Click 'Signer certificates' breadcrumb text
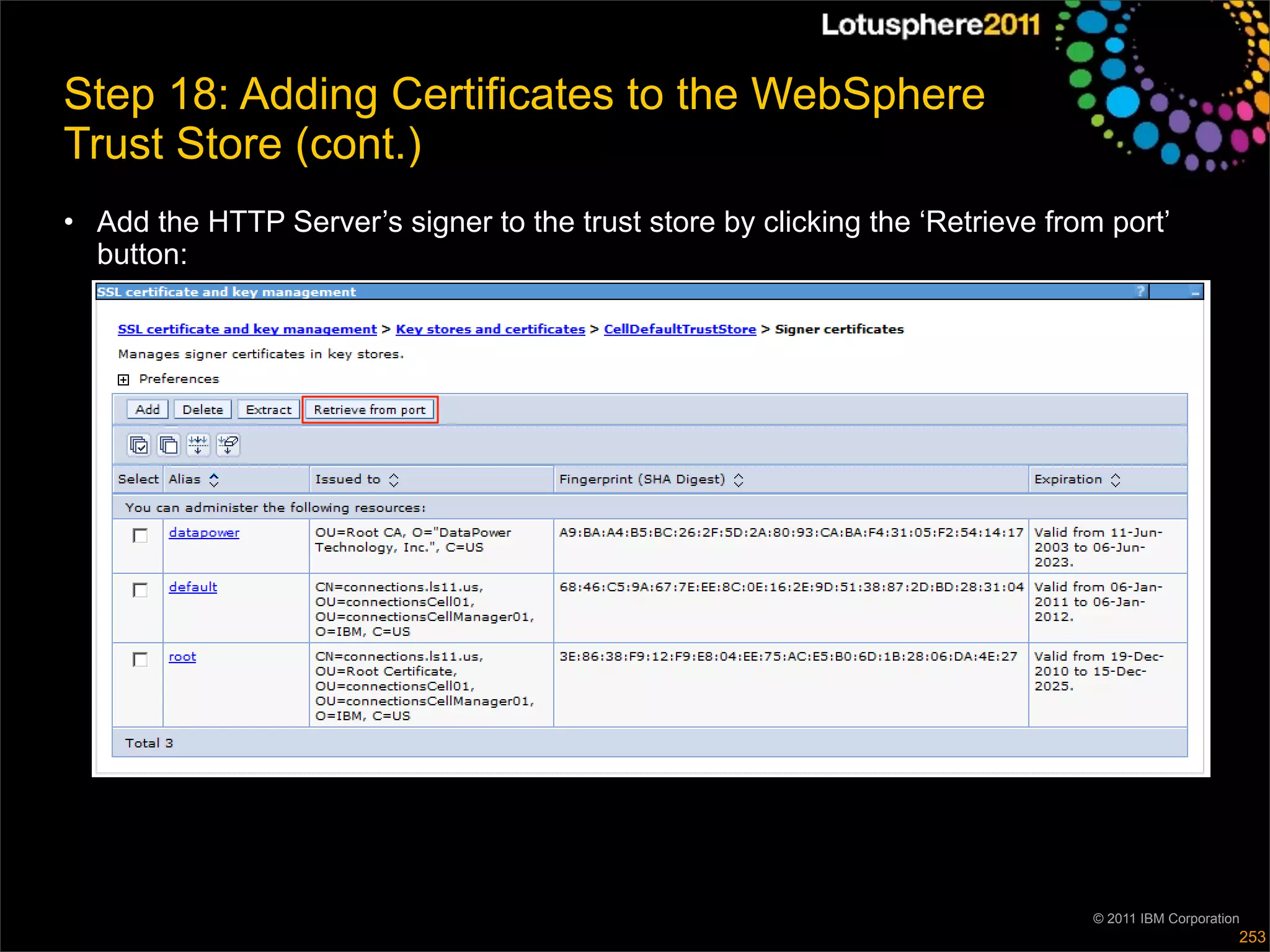This screenshot has width=1270, height=952. pyautogui.click(x=840, y=329)
